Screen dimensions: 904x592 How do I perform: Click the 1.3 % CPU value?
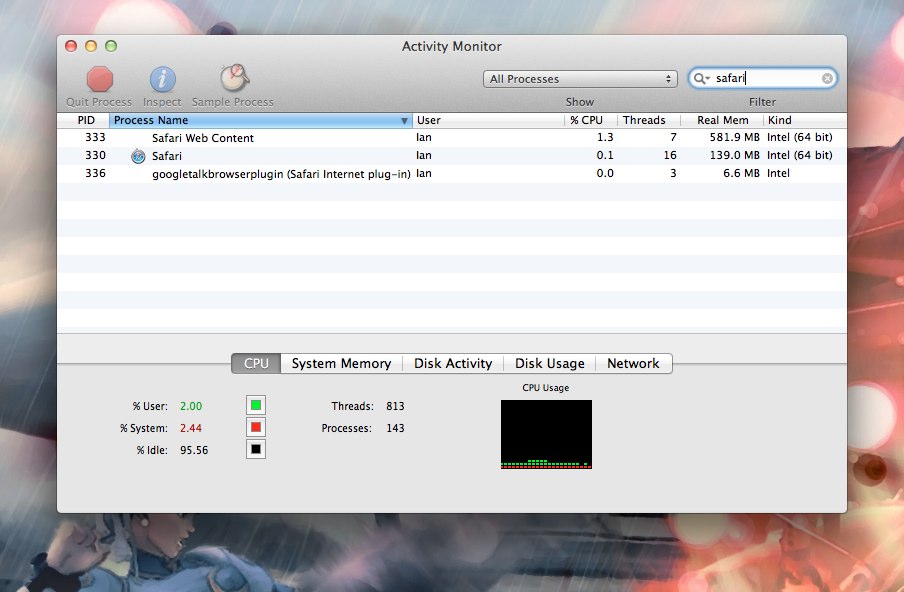click(605, 137)
